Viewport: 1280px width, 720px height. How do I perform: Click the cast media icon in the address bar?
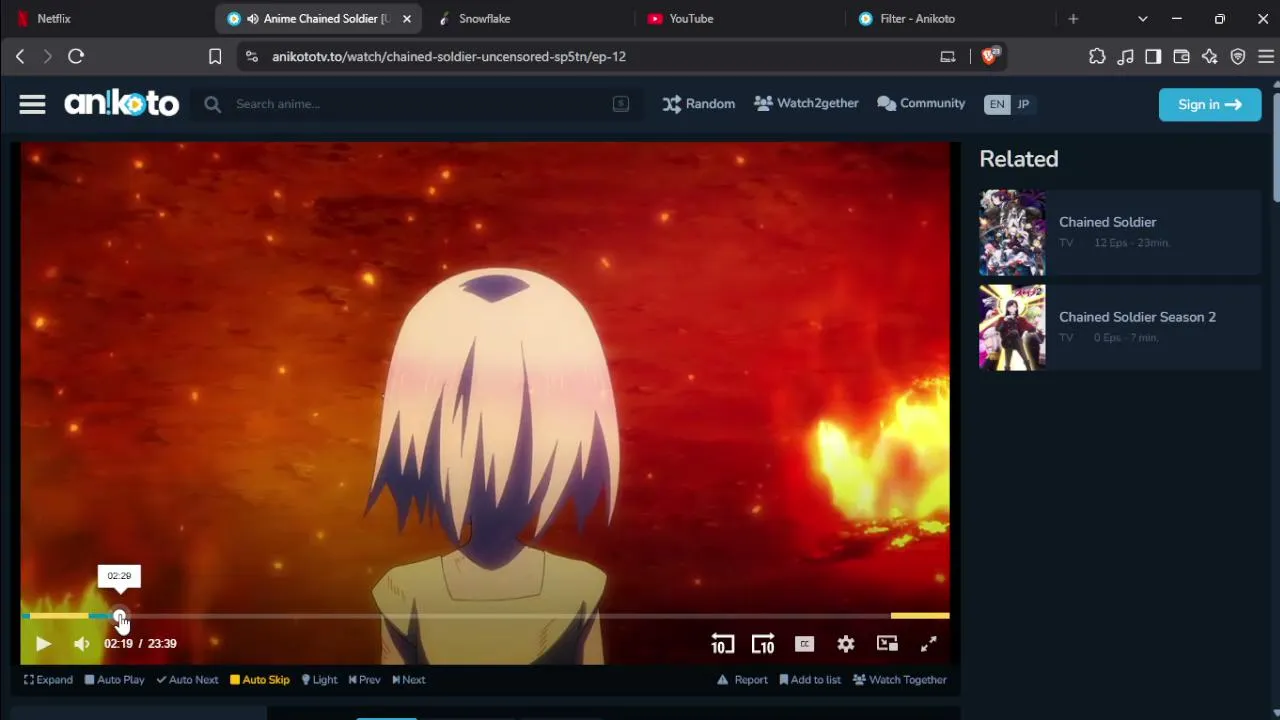pos(948,57)
